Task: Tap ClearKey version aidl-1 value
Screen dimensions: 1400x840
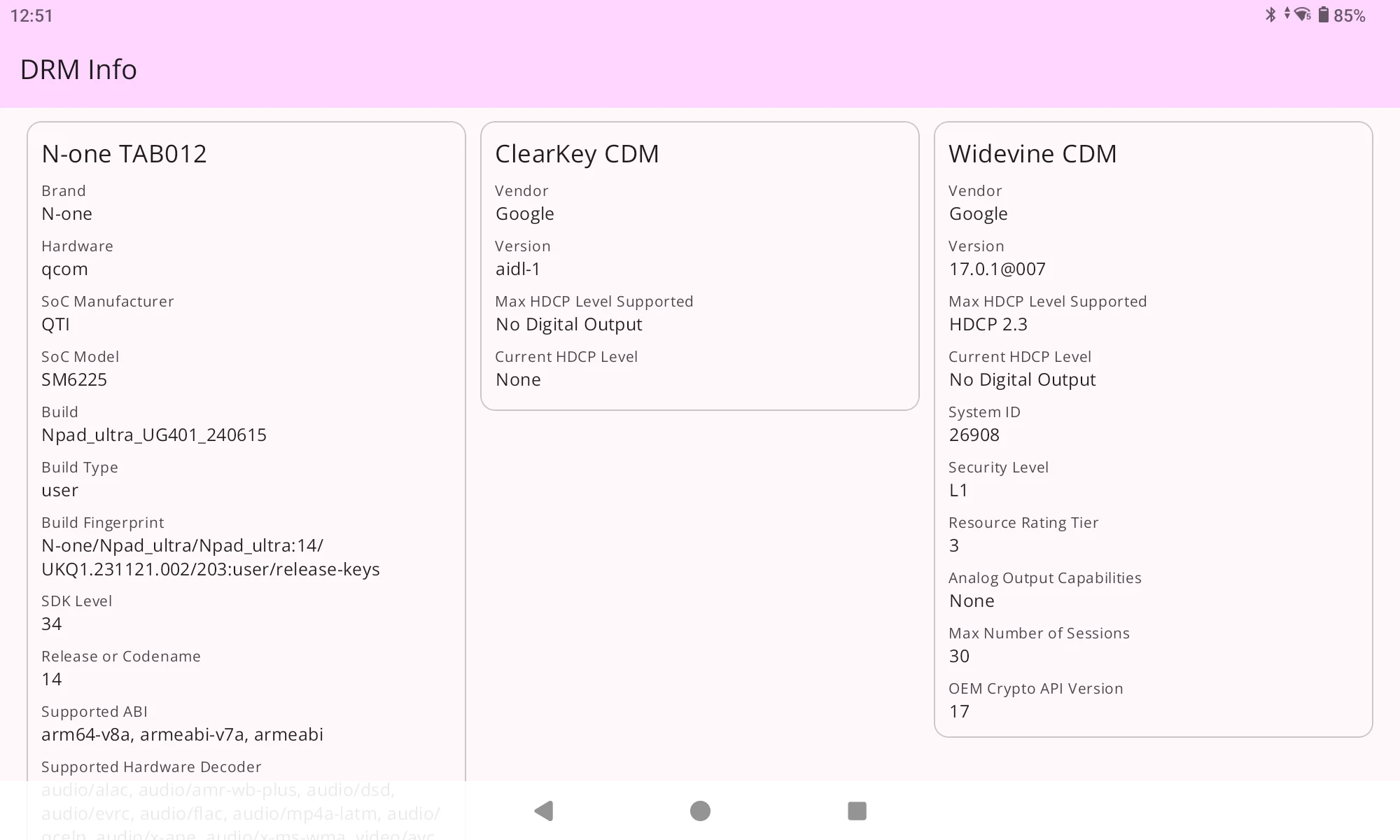Action: click(x=517, y=269)
